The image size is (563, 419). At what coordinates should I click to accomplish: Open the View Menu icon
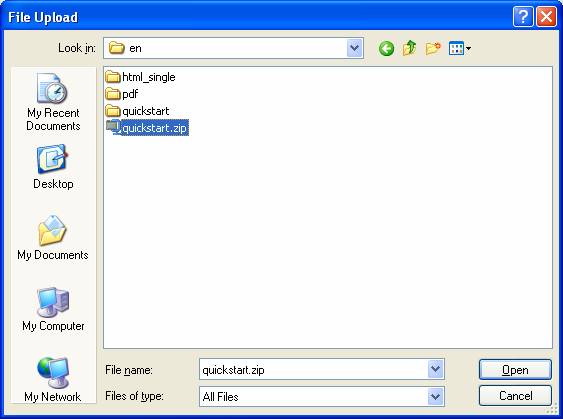pyautogui.click(x=460, y=48)
